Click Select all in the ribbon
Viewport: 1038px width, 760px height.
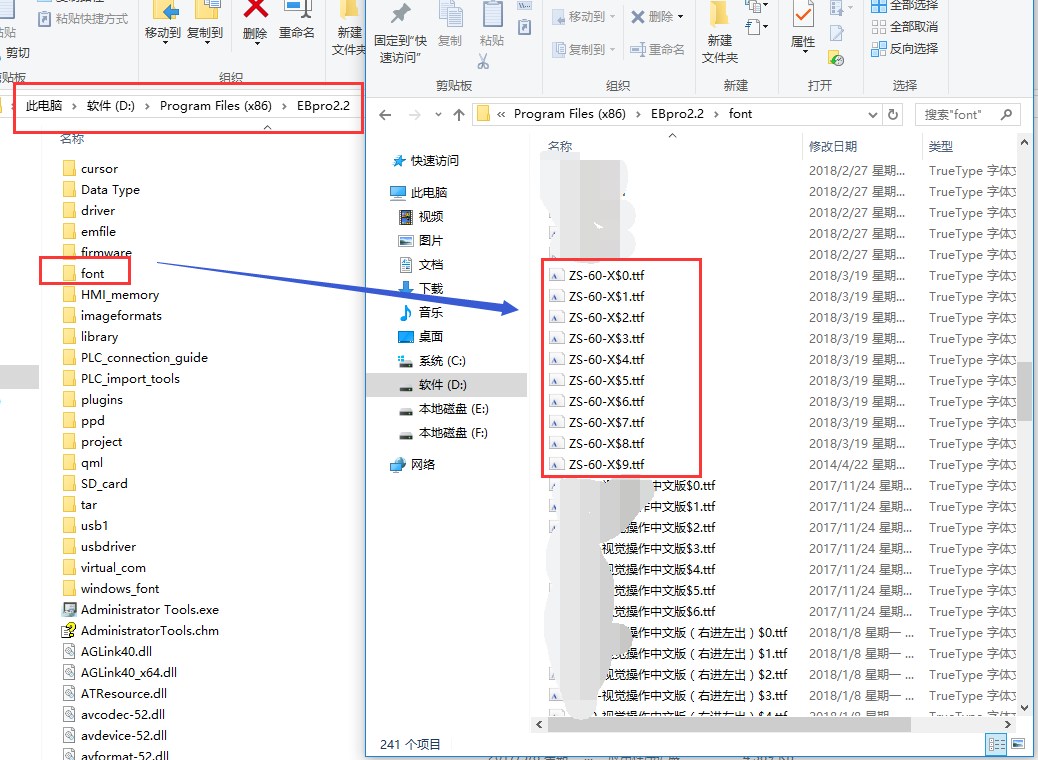(x=905, y=6)
